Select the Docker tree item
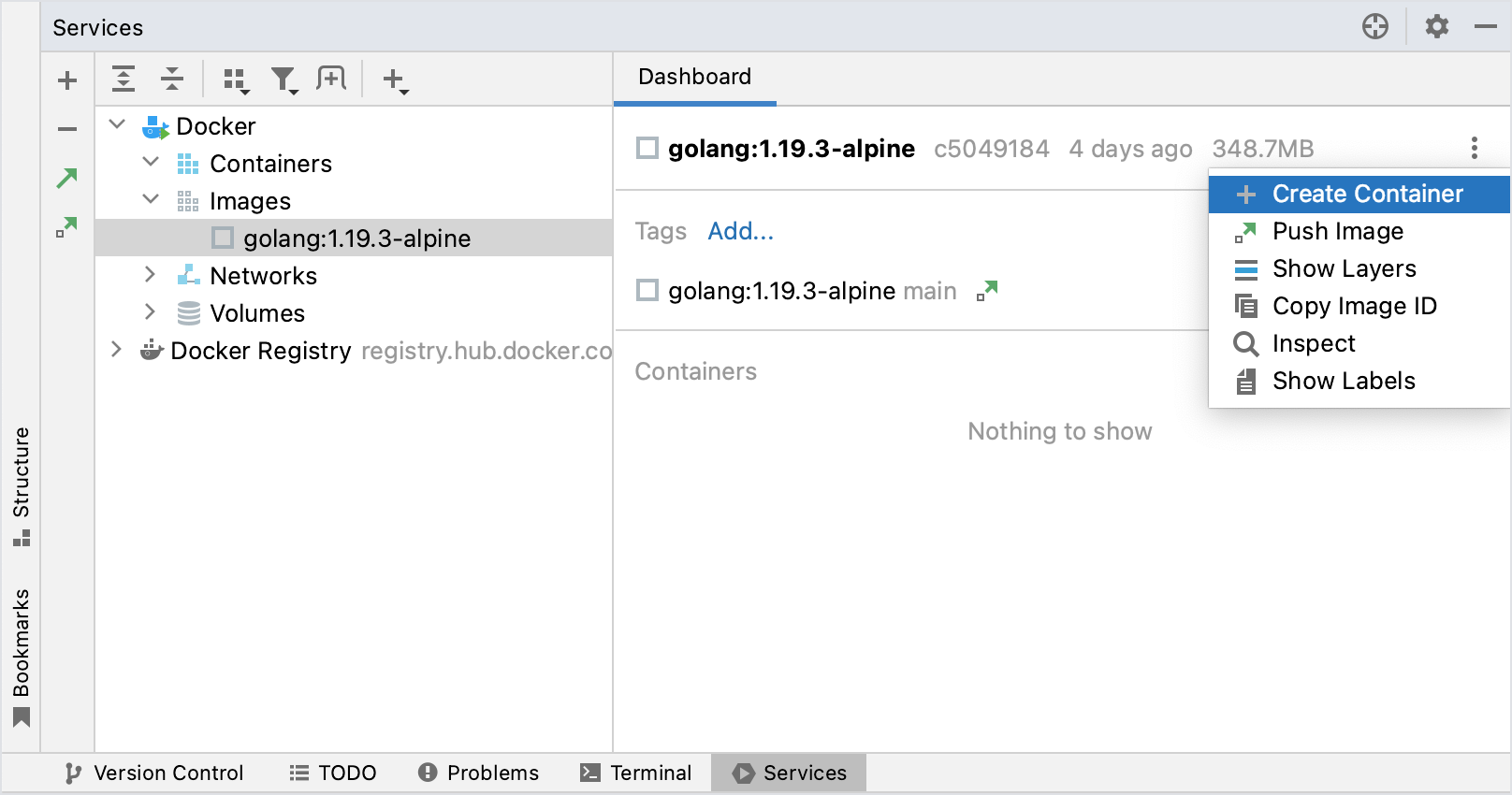1512x795 pixels. (215, 126)
